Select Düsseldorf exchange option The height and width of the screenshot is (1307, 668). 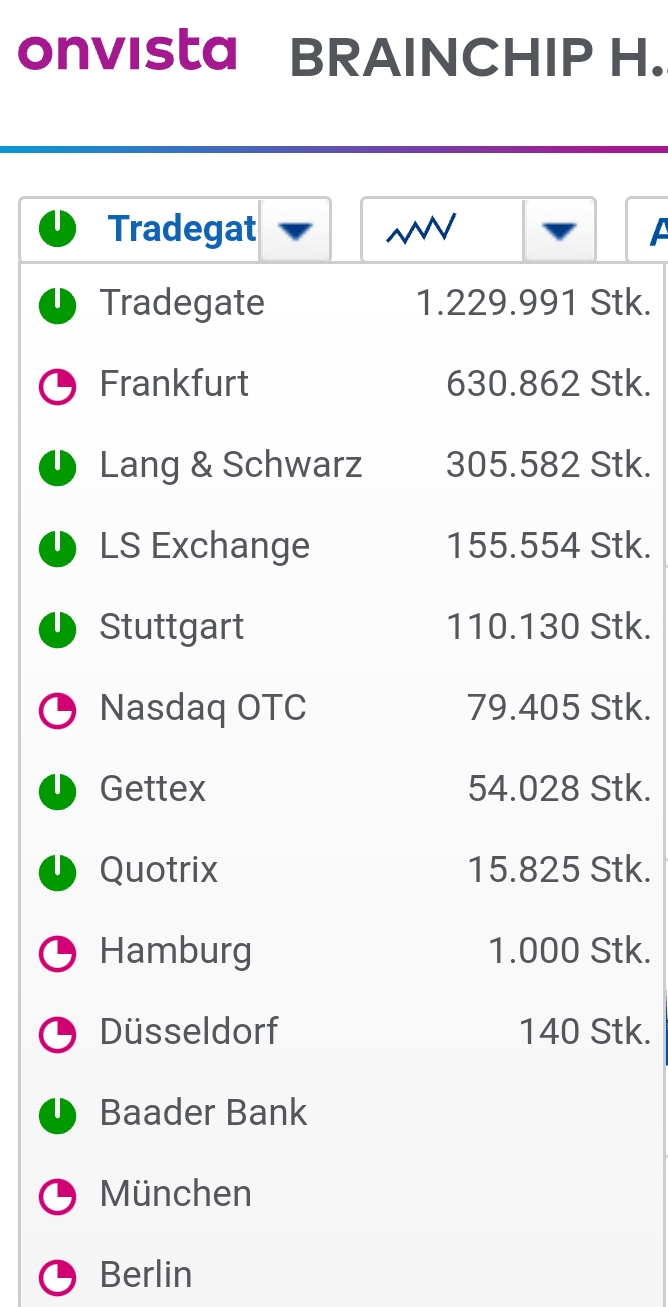[189, 1032]
